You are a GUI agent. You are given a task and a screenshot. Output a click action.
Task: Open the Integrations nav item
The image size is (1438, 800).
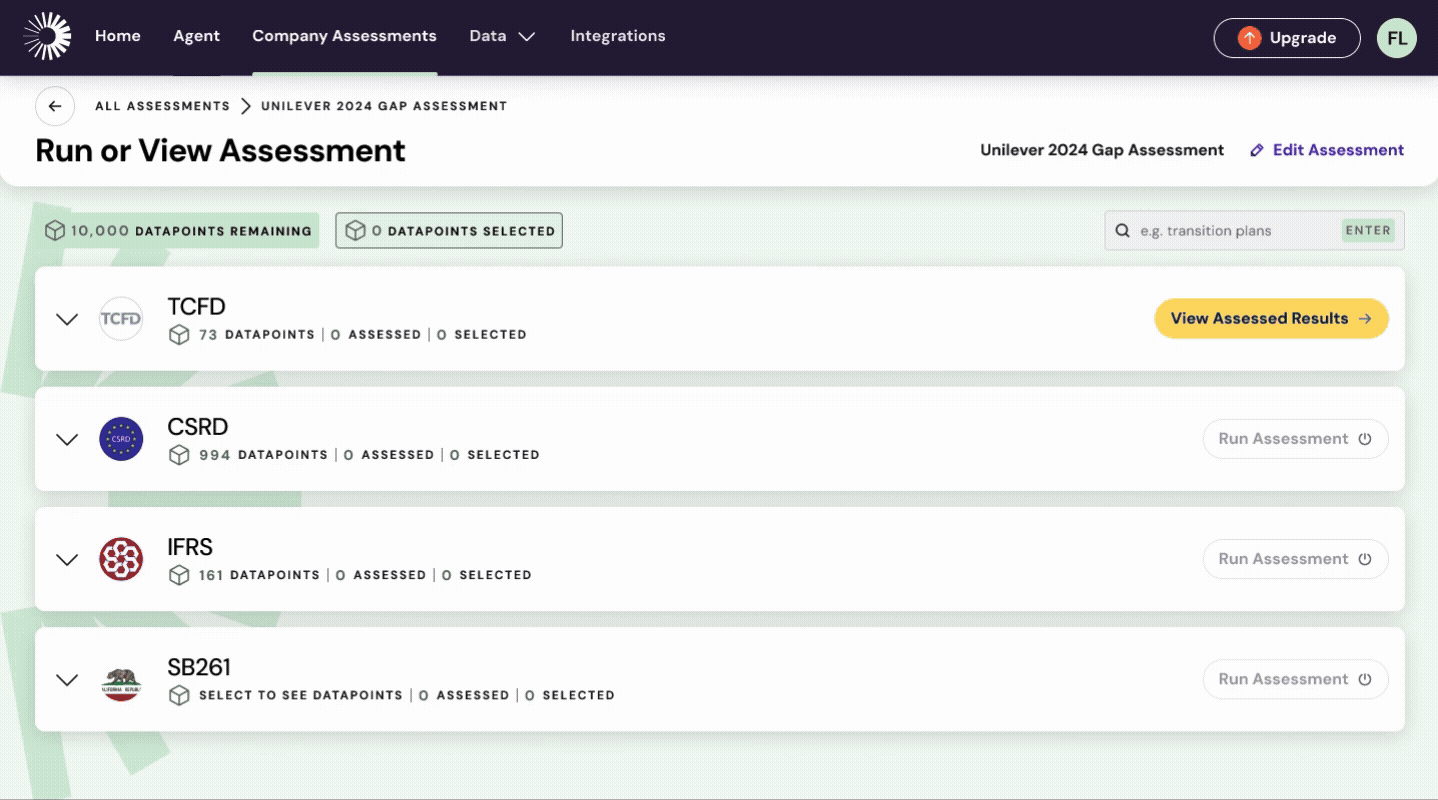(x=617, y=36)
